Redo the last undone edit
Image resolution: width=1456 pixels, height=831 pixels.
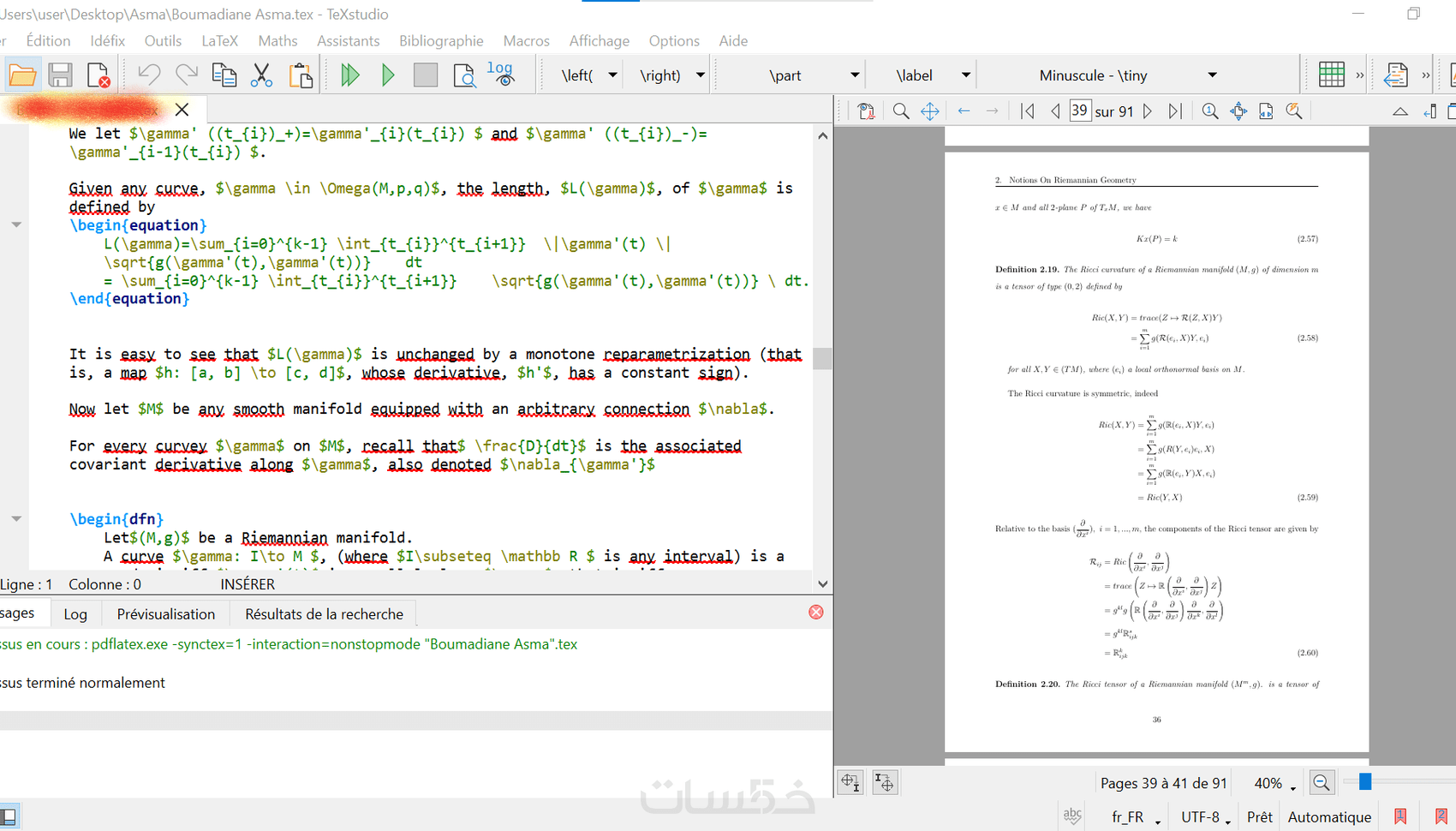[187, 75]
